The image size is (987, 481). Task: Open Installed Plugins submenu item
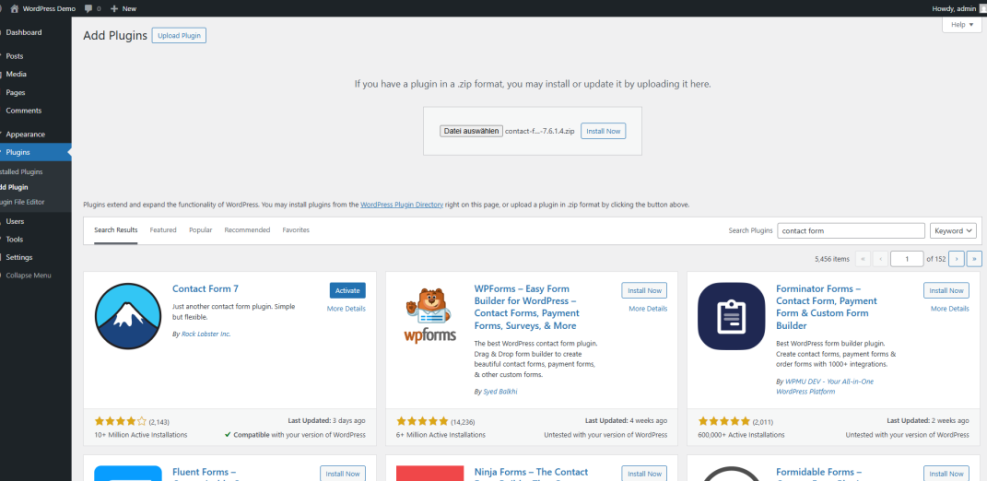(21, 172)
